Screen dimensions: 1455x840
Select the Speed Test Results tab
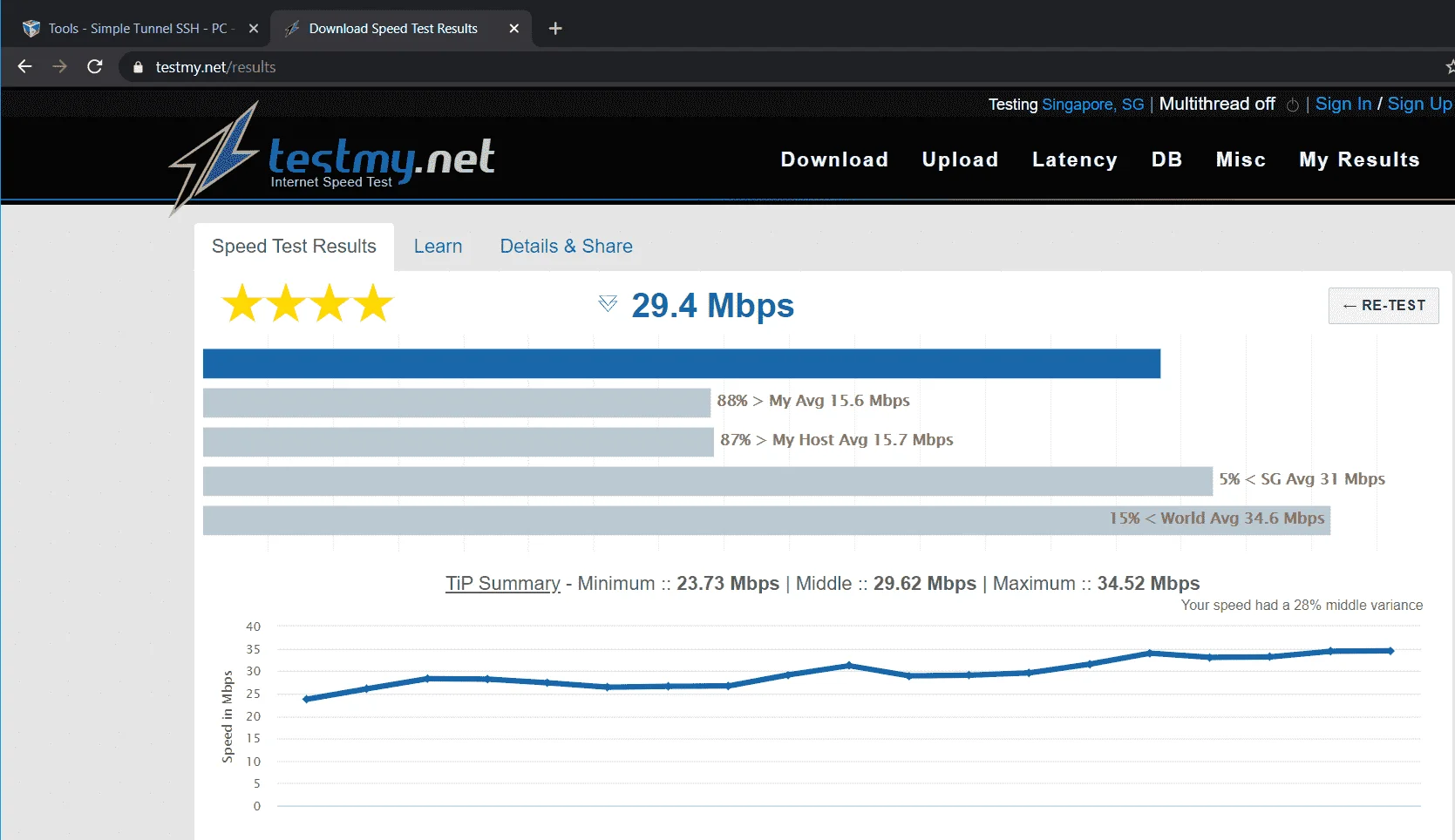pos(294,247)
